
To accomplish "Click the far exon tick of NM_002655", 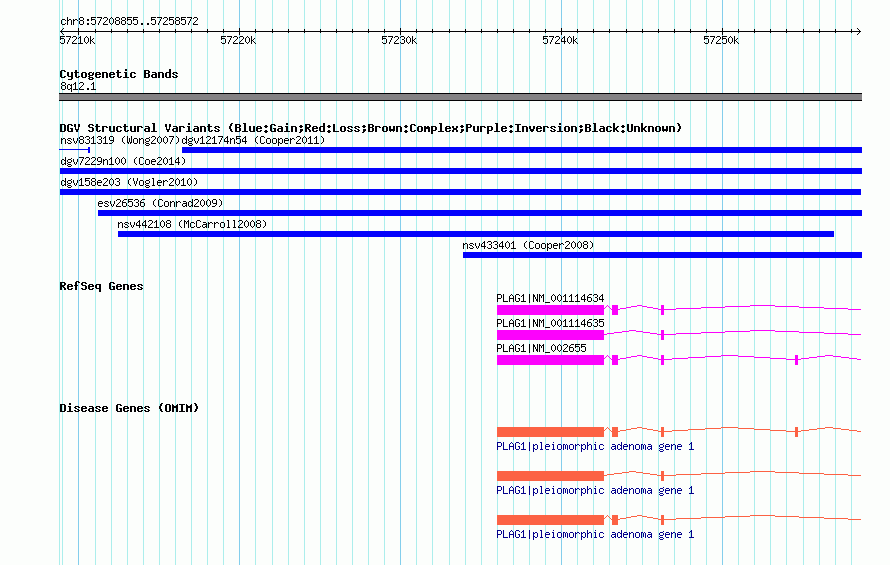I will [796, 360].
